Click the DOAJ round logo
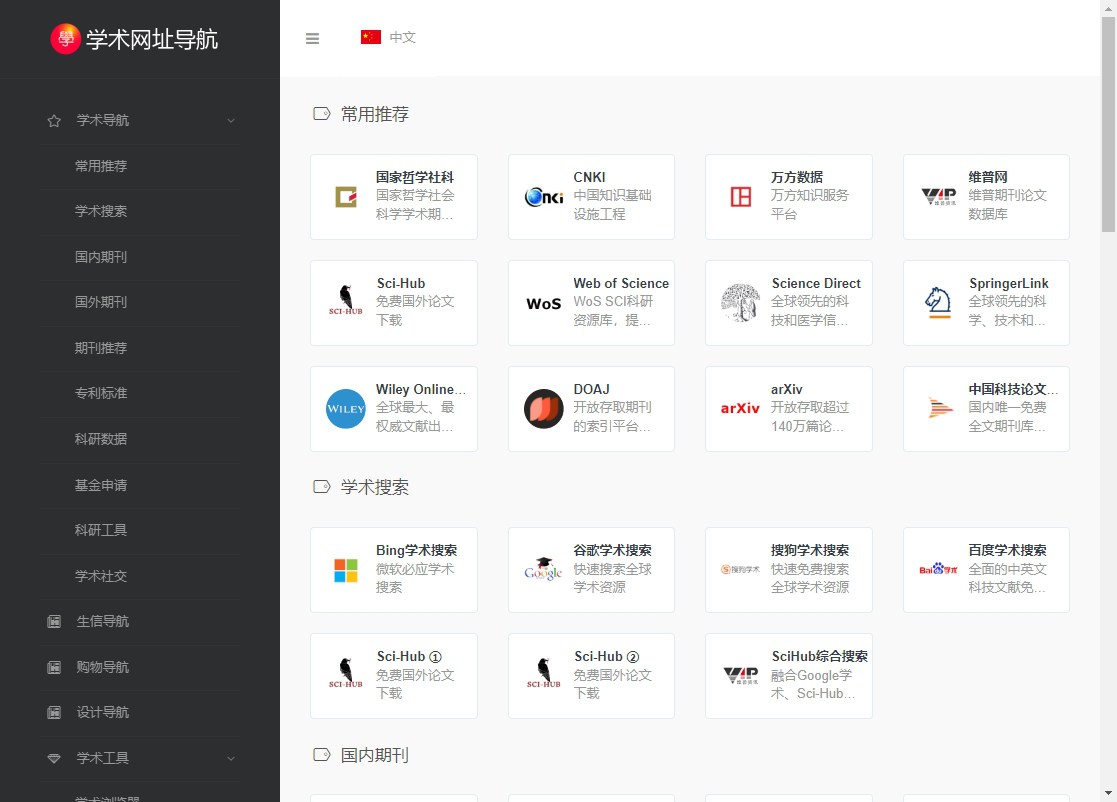Screen dimensions: 1117x802 click(544, 409)
